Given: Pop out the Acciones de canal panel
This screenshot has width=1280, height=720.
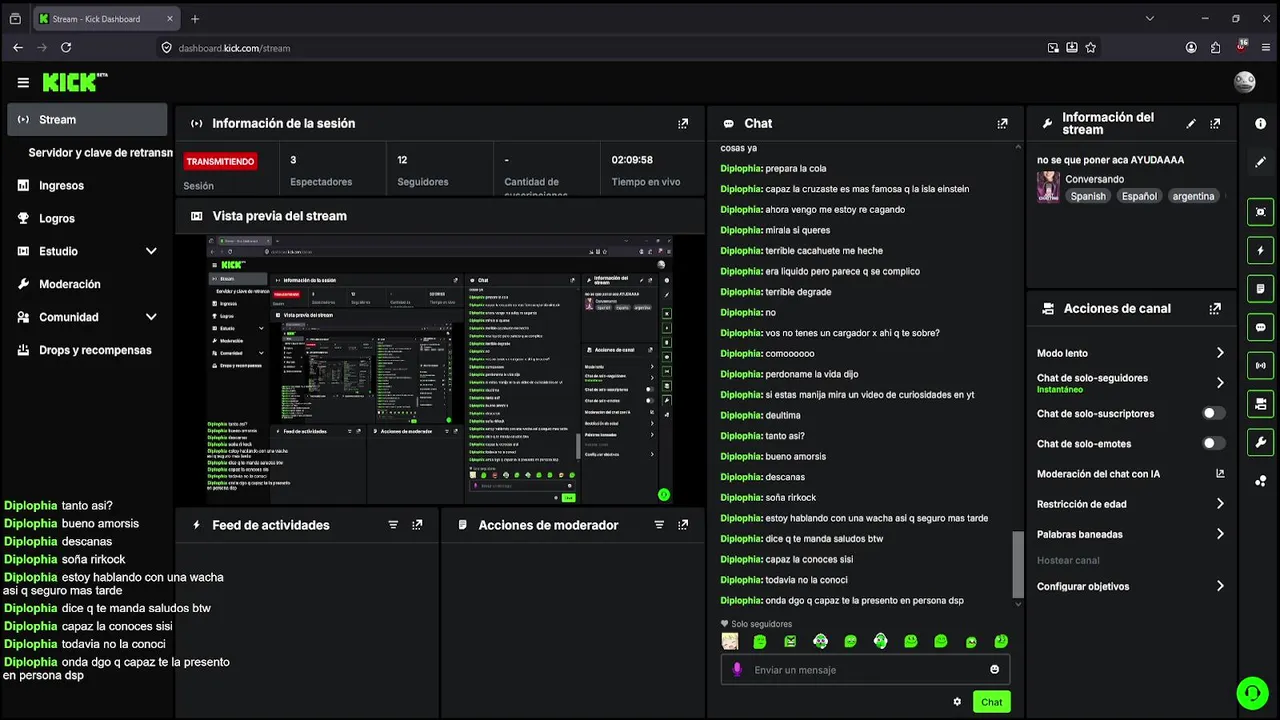Looking at the screenshot, I should (1215, 309).
